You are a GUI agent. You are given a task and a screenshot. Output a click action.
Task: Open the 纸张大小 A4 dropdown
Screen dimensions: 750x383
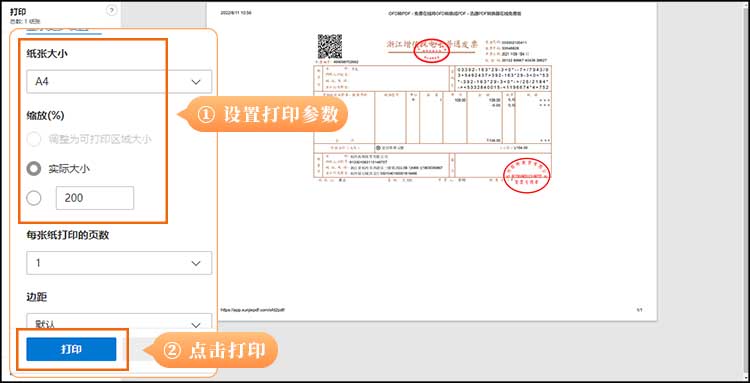119,82
